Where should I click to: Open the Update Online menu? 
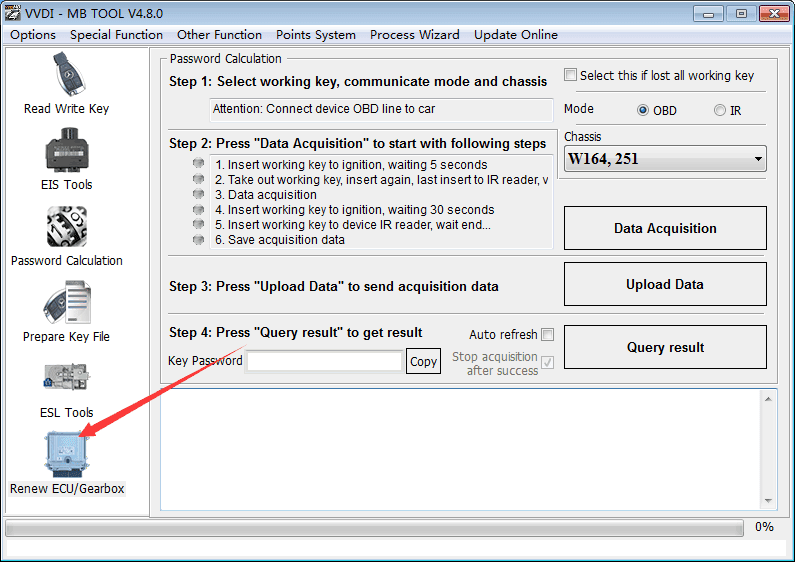tap(516, 34)
